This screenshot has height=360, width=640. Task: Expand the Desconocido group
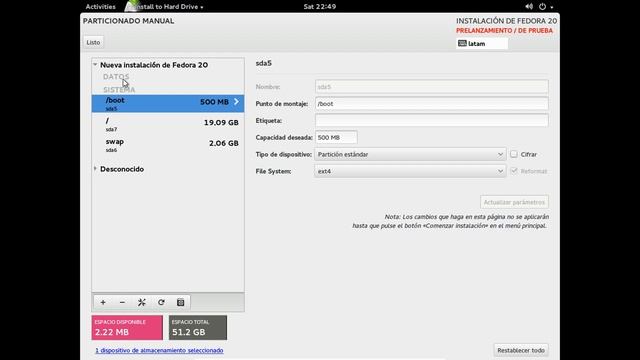click(95, 169)
